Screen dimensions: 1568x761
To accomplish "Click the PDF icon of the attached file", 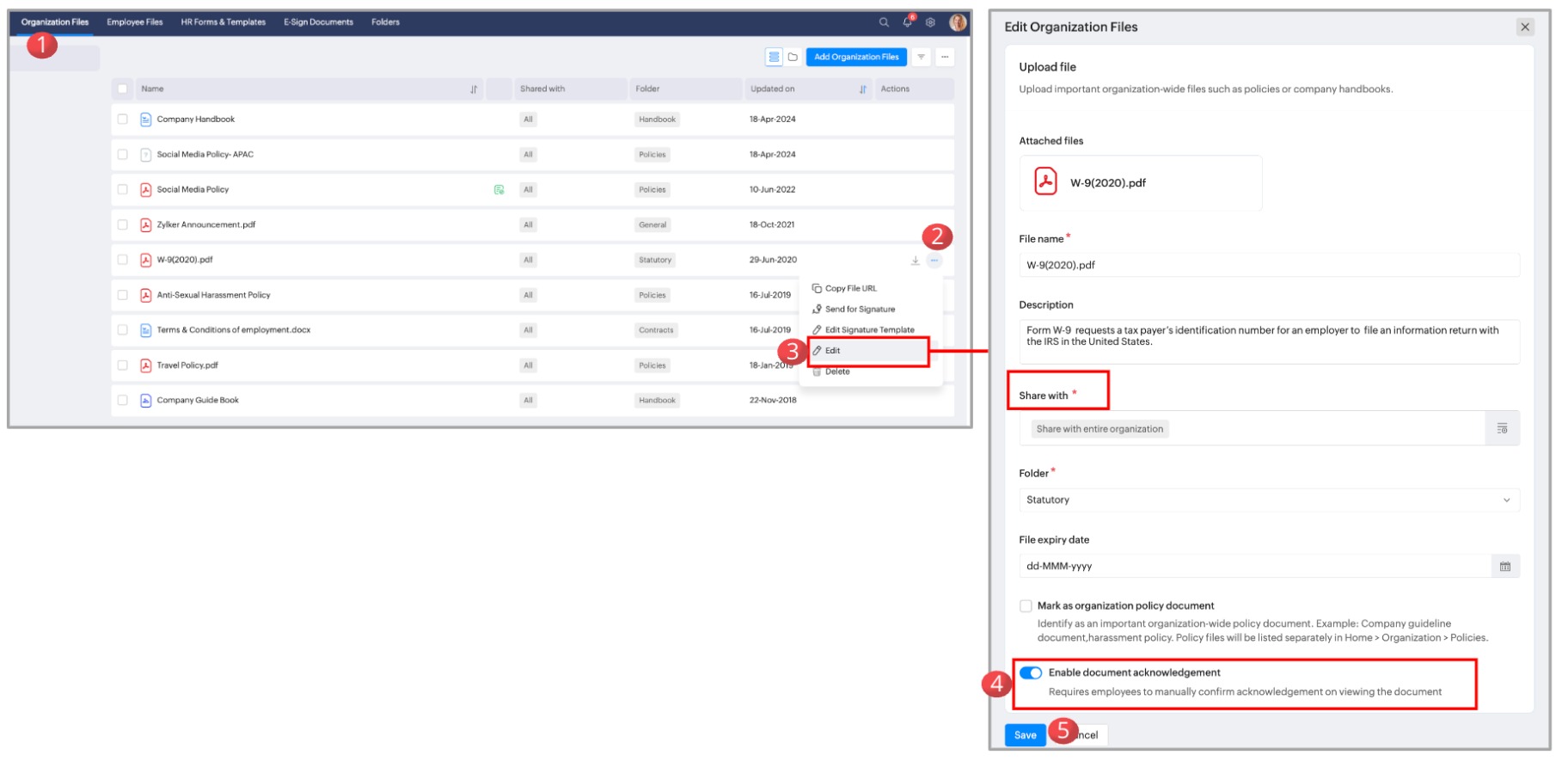I will coord(1045,182).
